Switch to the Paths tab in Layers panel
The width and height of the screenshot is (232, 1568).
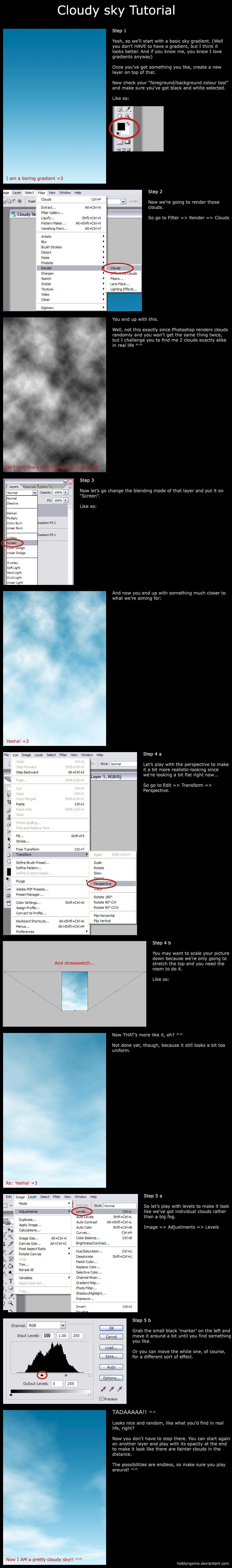point(44,486)
